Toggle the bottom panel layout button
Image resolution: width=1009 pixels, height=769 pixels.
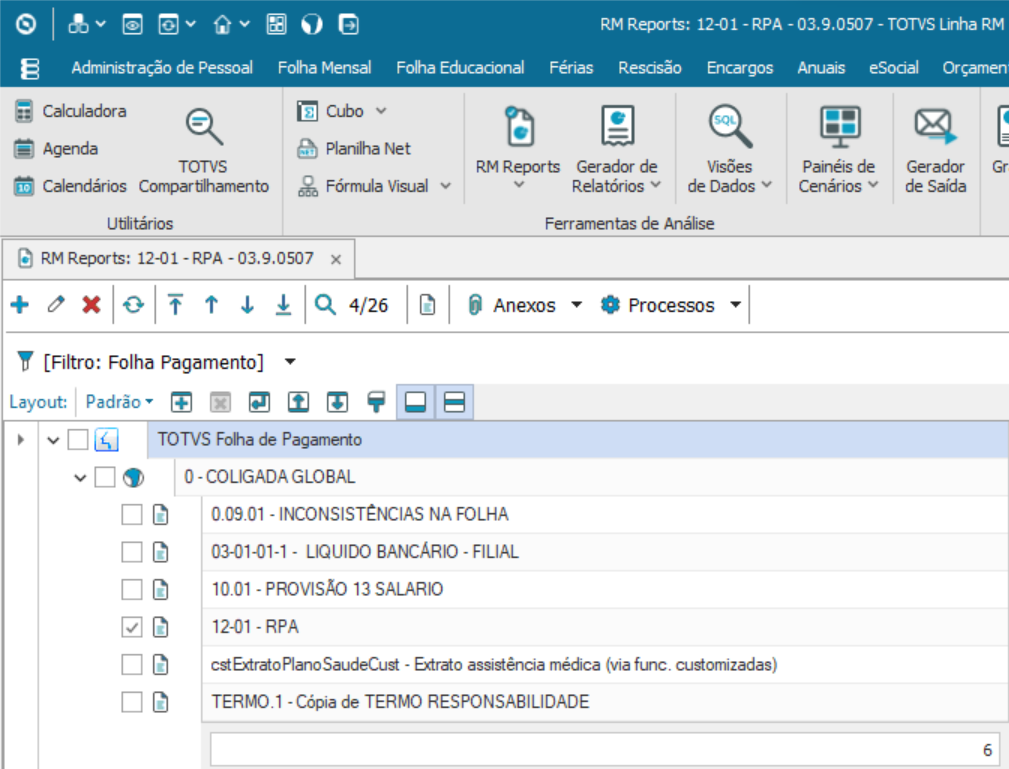point(416,402)
